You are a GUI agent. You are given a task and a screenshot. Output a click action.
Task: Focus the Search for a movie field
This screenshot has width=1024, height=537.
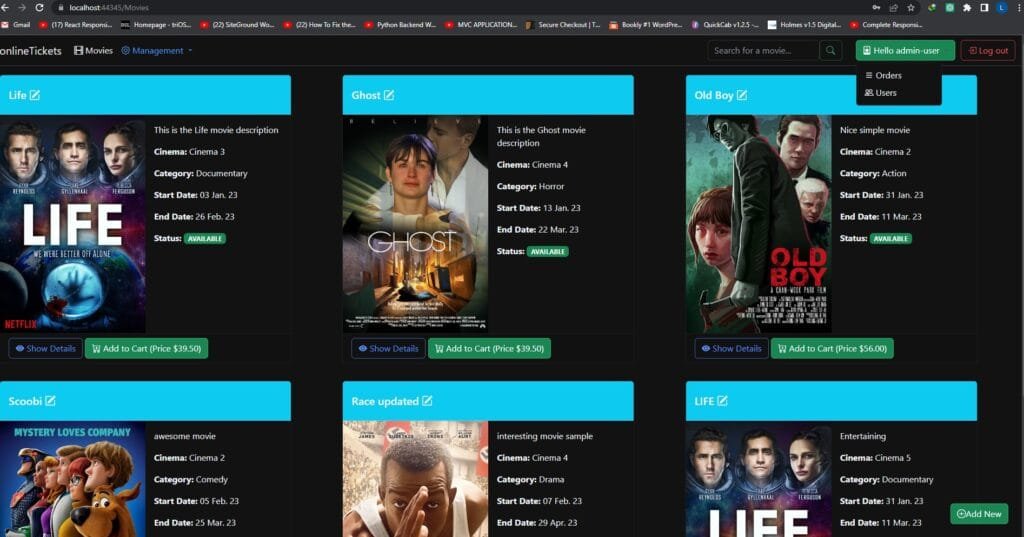coord(763,50)
